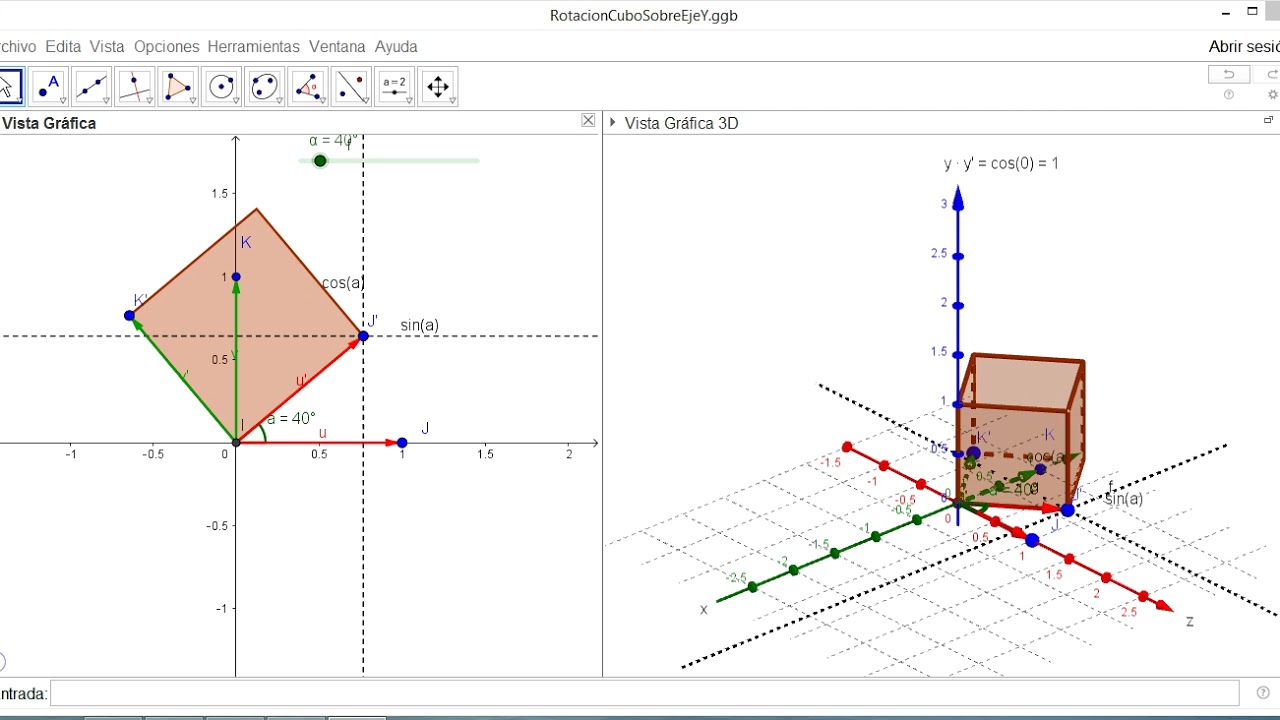Click the Undo arrow button
Screen dimensions: 1280x720
[1228, 74]
